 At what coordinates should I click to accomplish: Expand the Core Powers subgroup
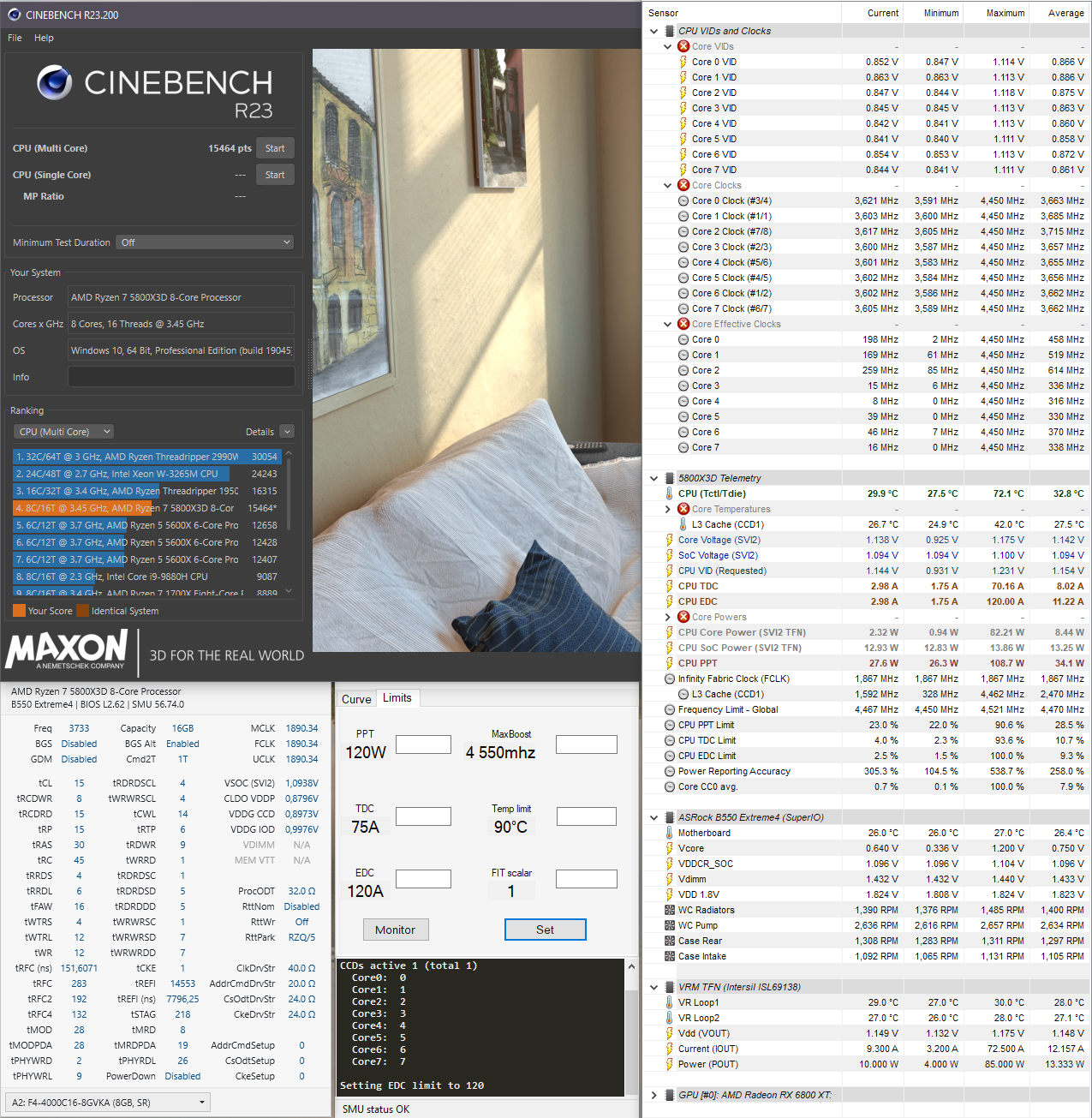click(x=668, y=617)
